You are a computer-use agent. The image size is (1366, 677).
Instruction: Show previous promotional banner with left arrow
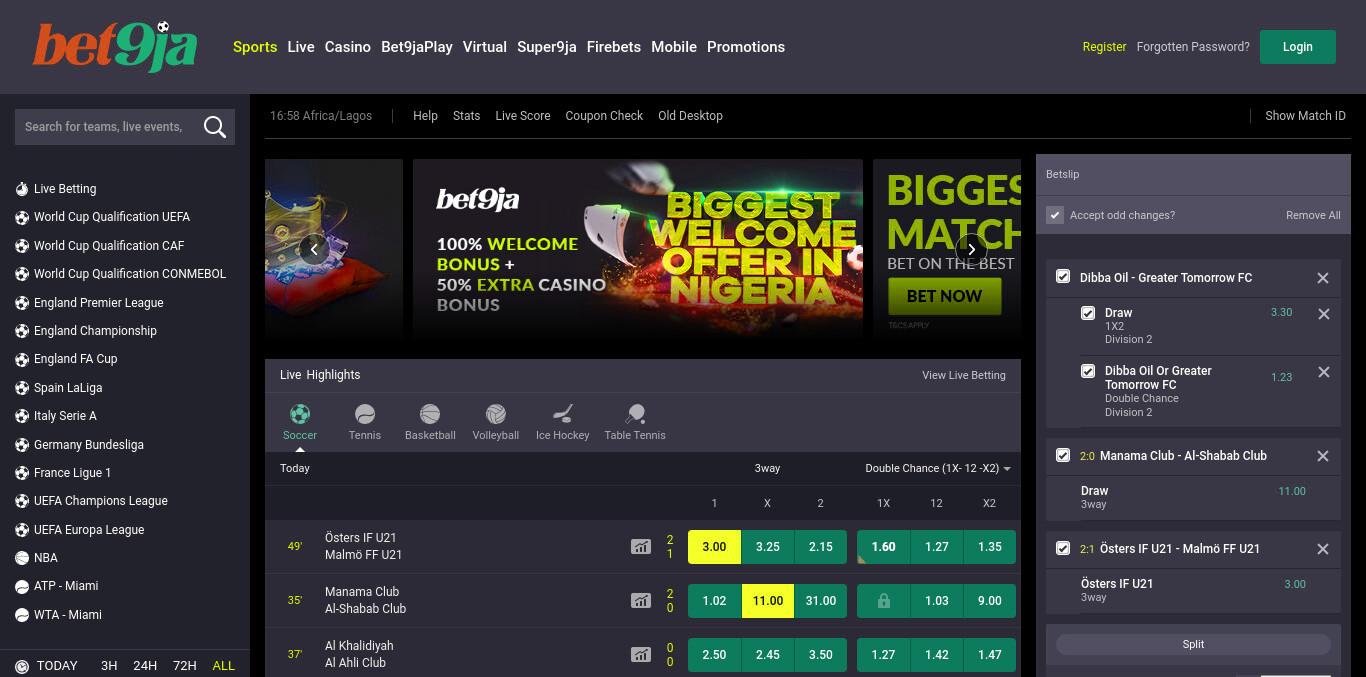[x=314, y=249]
